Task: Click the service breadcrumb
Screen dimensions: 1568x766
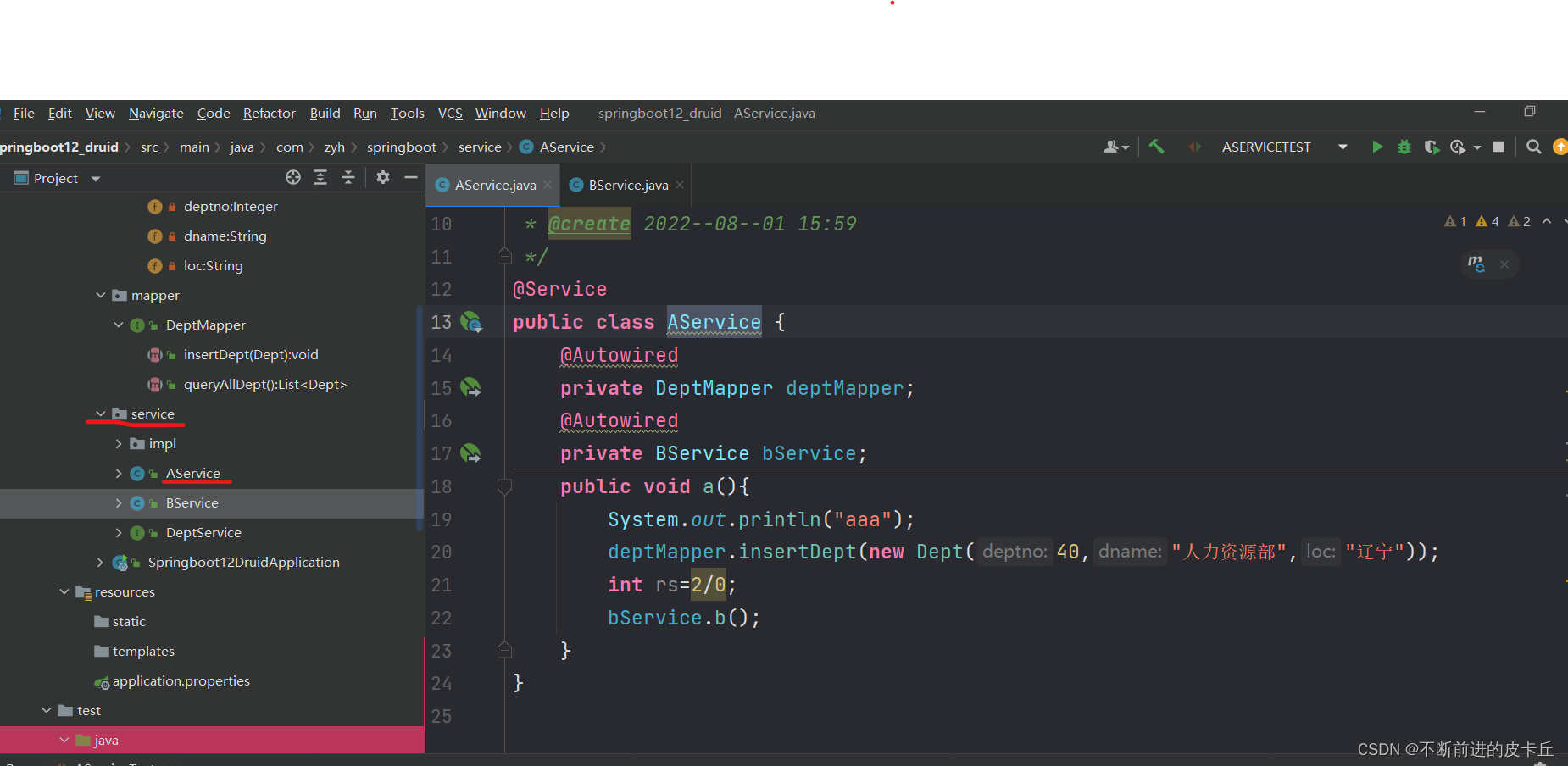Action: (480, 147)
